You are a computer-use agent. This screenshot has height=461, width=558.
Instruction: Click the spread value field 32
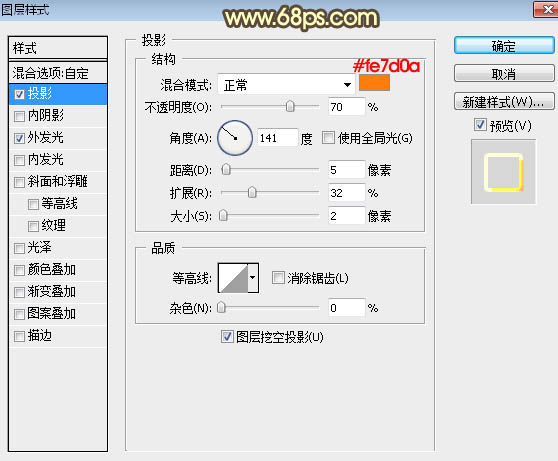tap(347, 193)
